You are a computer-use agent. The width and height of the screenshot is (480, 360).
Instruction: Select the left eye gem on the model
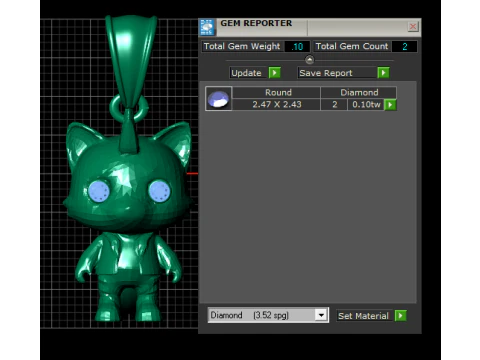(99, 191)
